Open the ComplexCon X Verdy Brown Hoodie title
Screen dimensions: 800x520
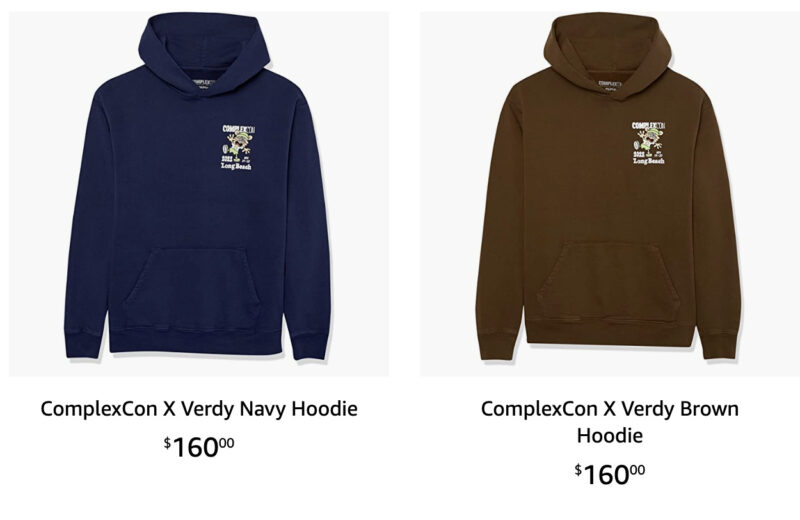tap(610, 422)
